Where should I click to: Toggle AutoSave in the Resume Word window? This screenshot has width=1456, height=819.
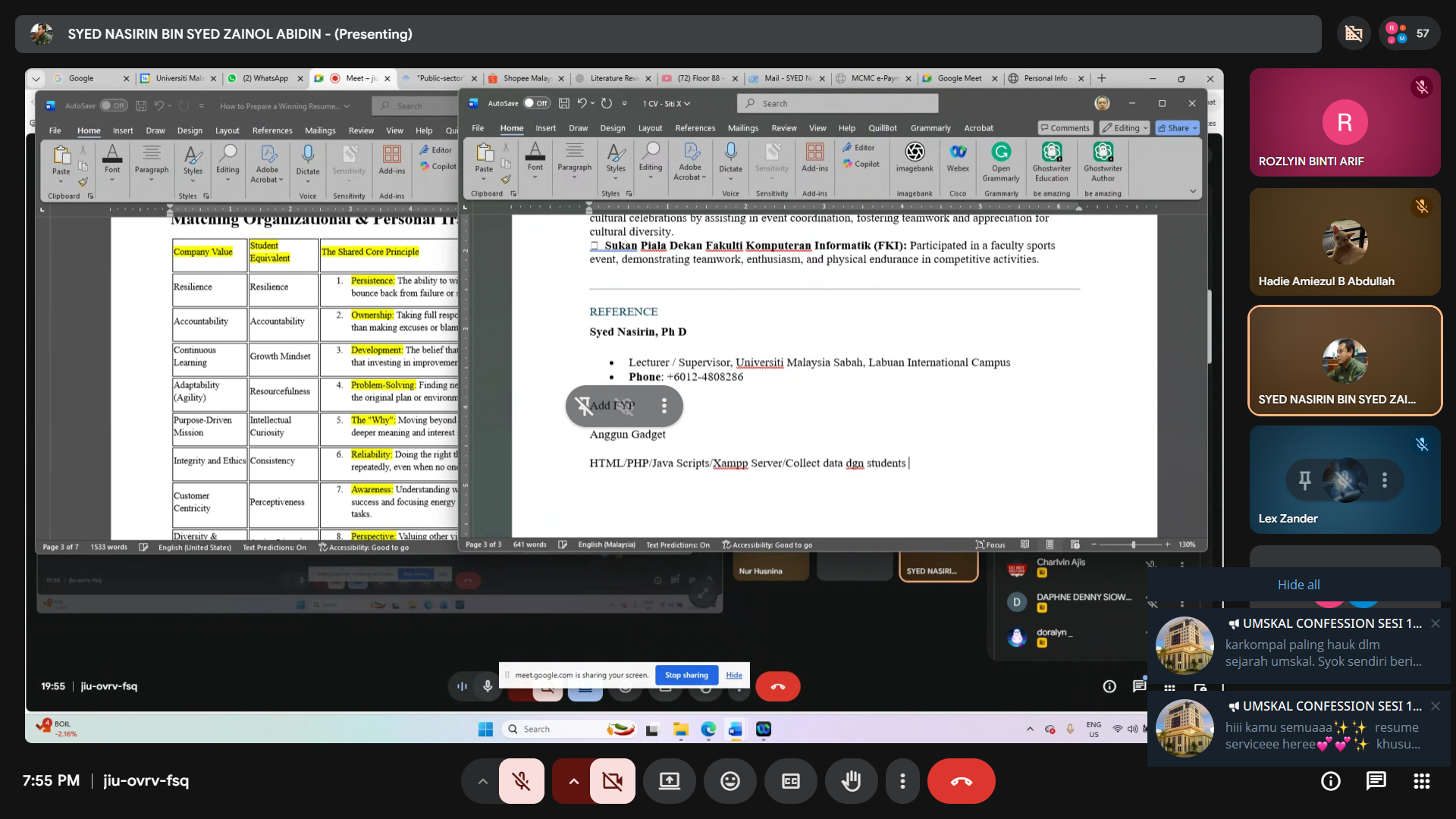[114, 105]
